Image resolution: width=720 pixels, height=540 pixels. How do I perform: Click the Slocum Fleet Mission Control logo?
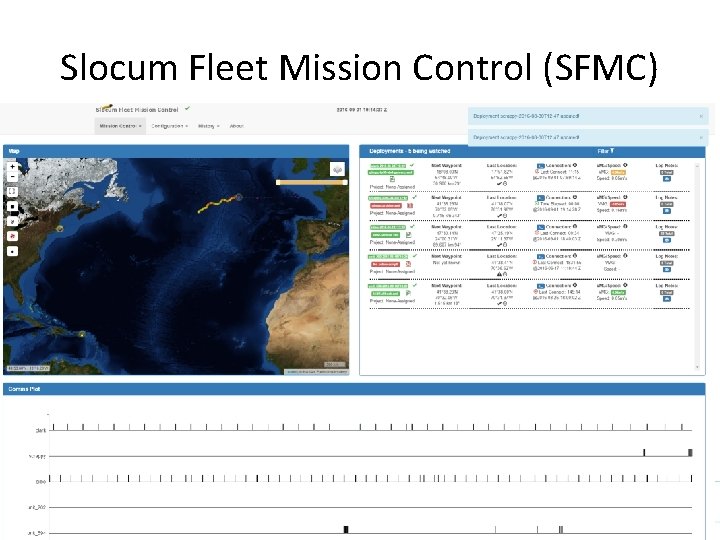(x=137, y=109)
